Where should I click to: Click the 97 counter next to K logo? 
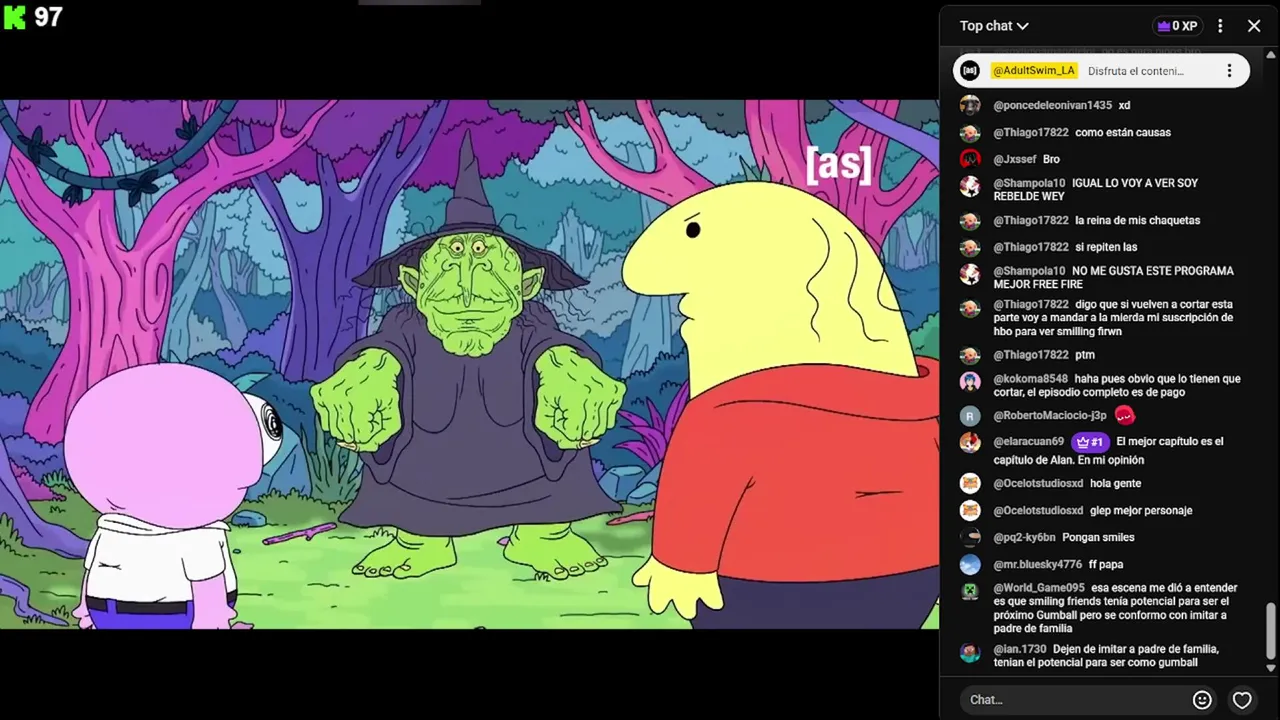48,17
